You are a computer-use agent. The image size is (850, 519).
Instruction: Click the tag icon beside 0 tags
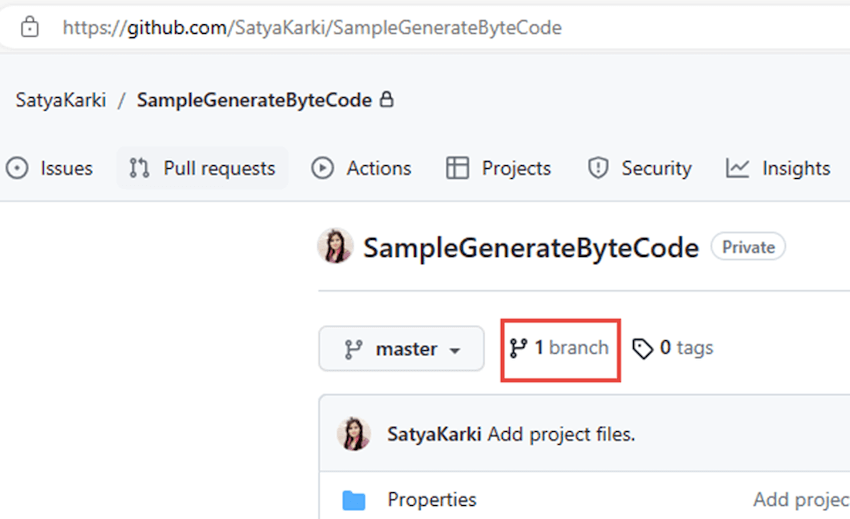(x=643, y=349)
